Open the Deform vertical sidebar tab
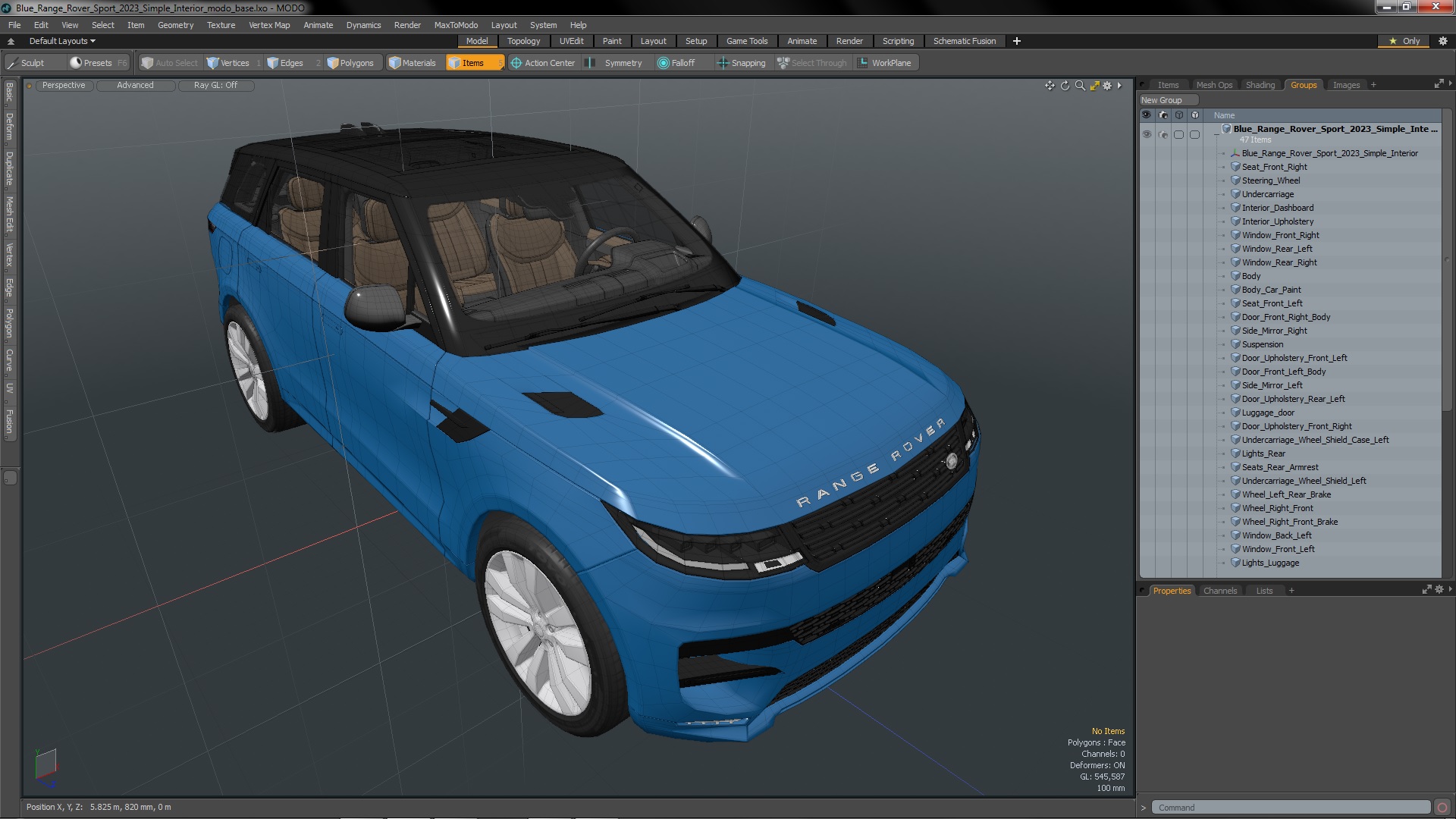The height and width of the screenshot is (819, 1456). 10,127
